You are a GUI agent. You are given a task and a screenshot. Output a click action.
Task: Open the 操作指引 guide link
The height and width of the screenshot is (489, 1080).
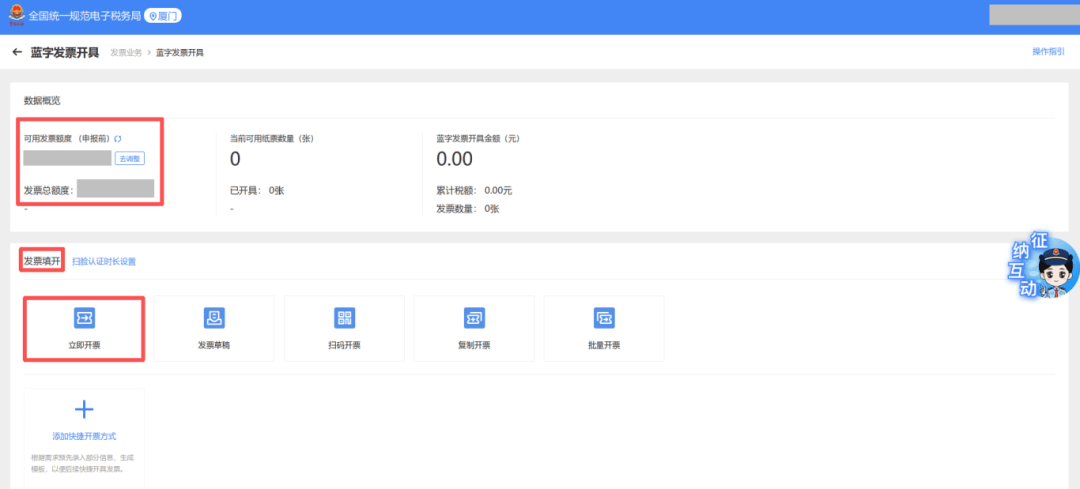pos(1047,51)
